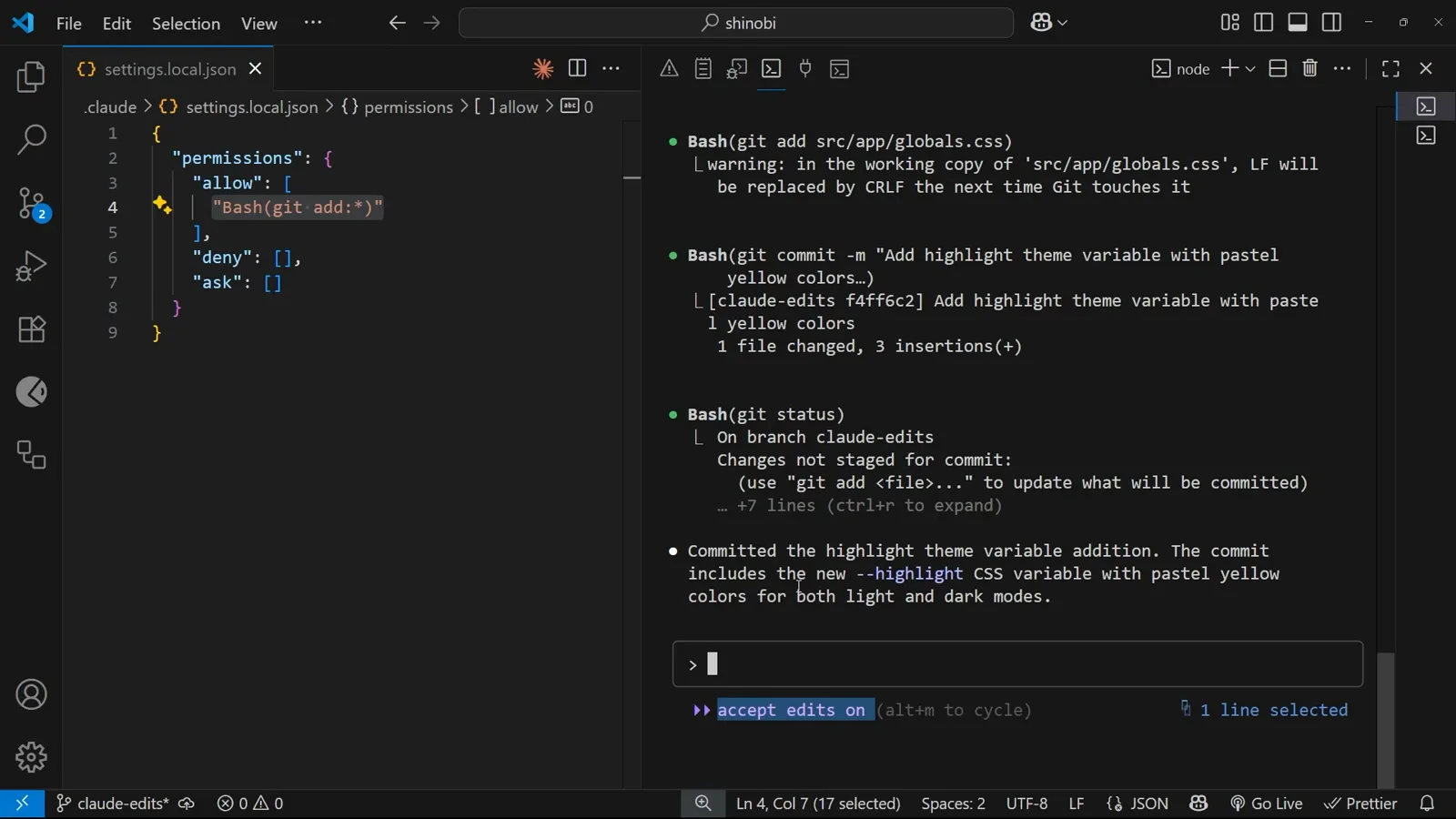1456x819 pixels.
Task: Open editor More Actions ellipsis menu
Action: 612,68
